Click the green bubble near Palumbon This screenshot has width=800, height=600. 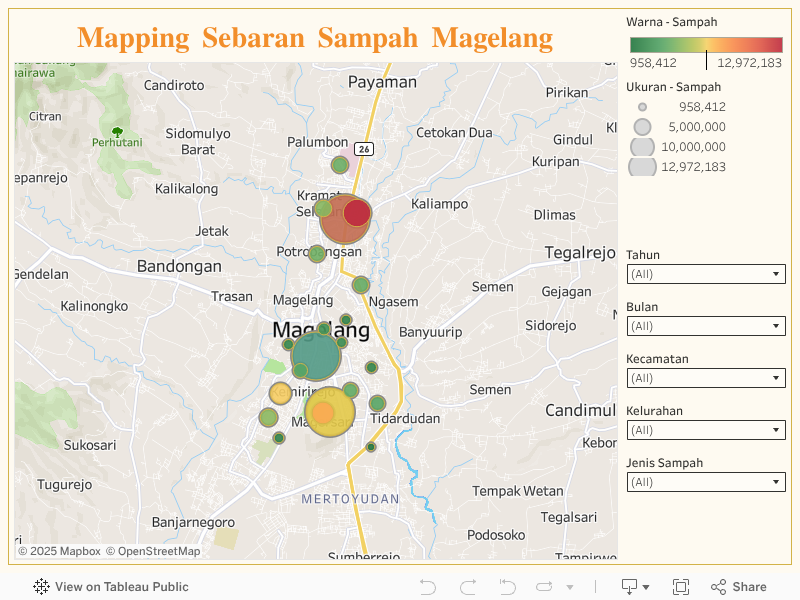[340, 165]
